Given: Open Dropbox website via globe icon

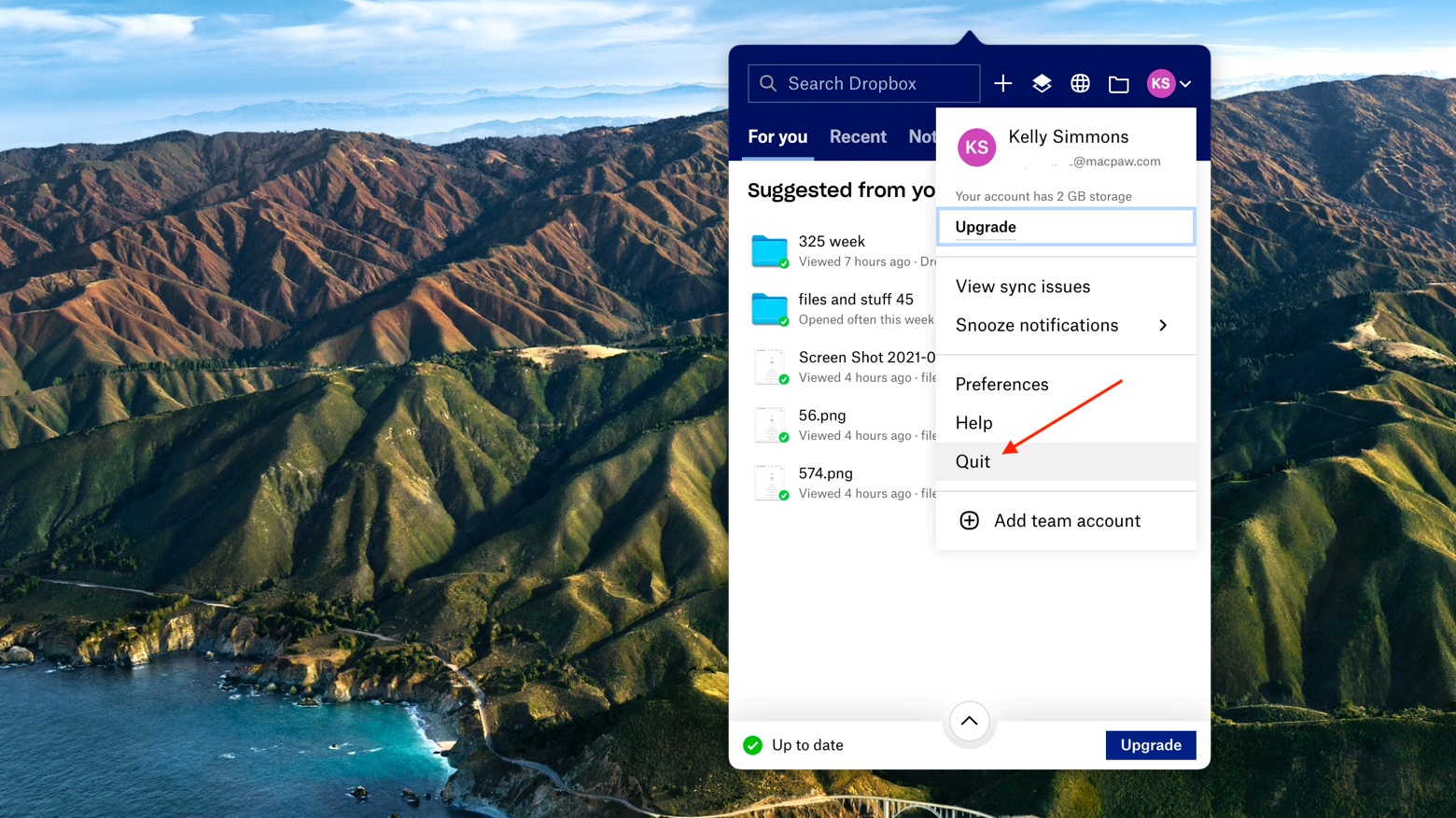Looking at the screenshot, I should tap(1080, 84).
